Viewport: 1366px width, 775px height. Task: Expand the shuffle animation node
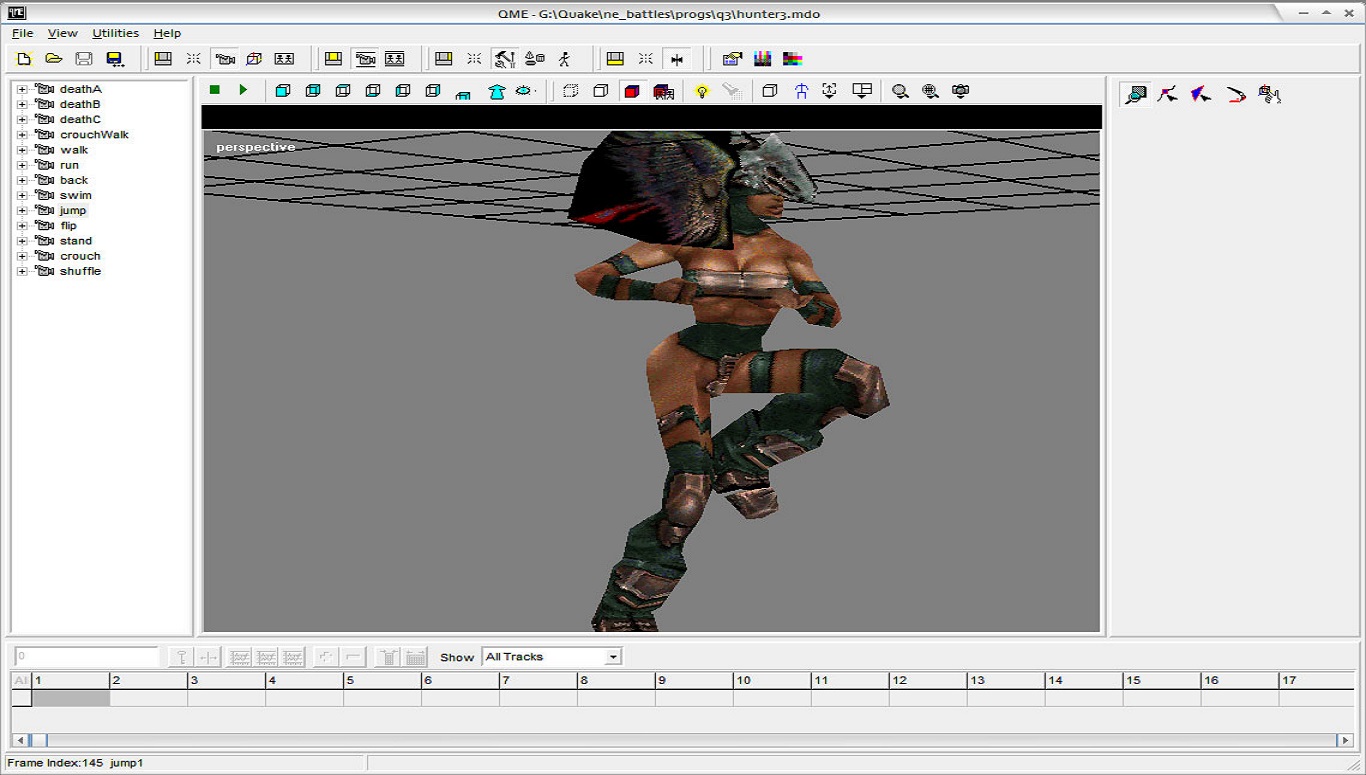point(22,271)
